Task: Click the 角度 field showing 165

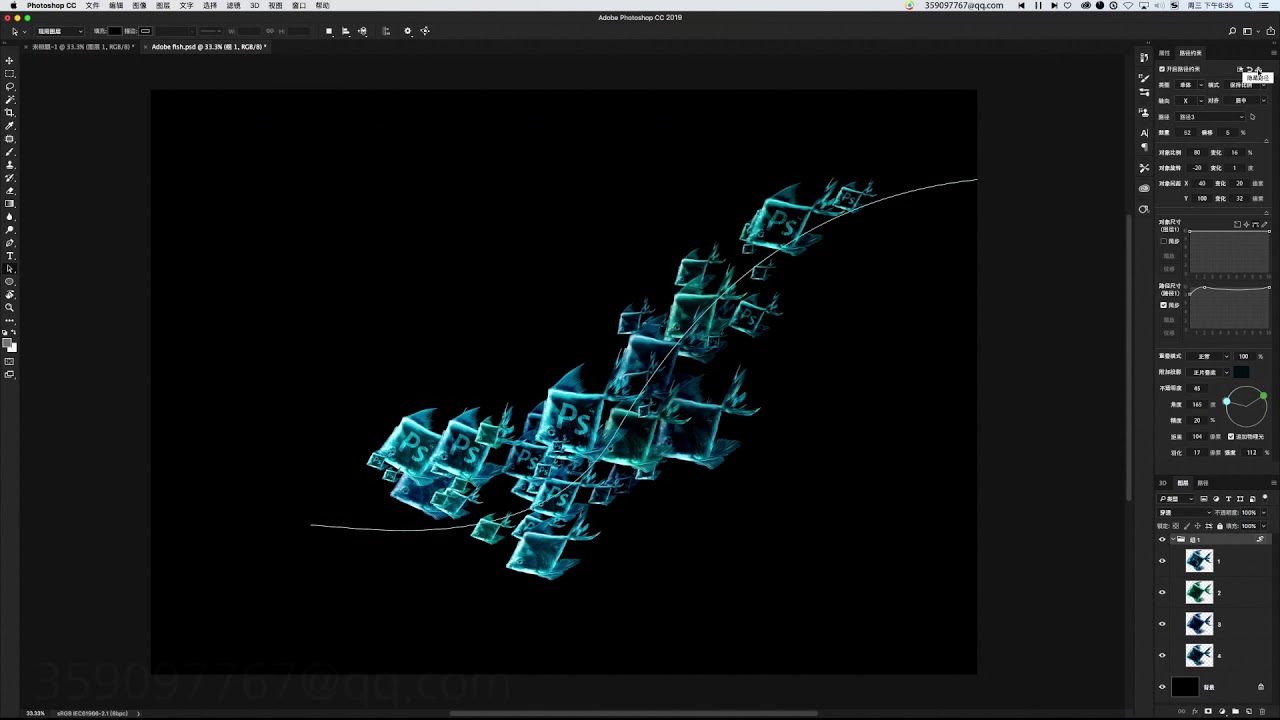Action: (x=1197, y=405)
